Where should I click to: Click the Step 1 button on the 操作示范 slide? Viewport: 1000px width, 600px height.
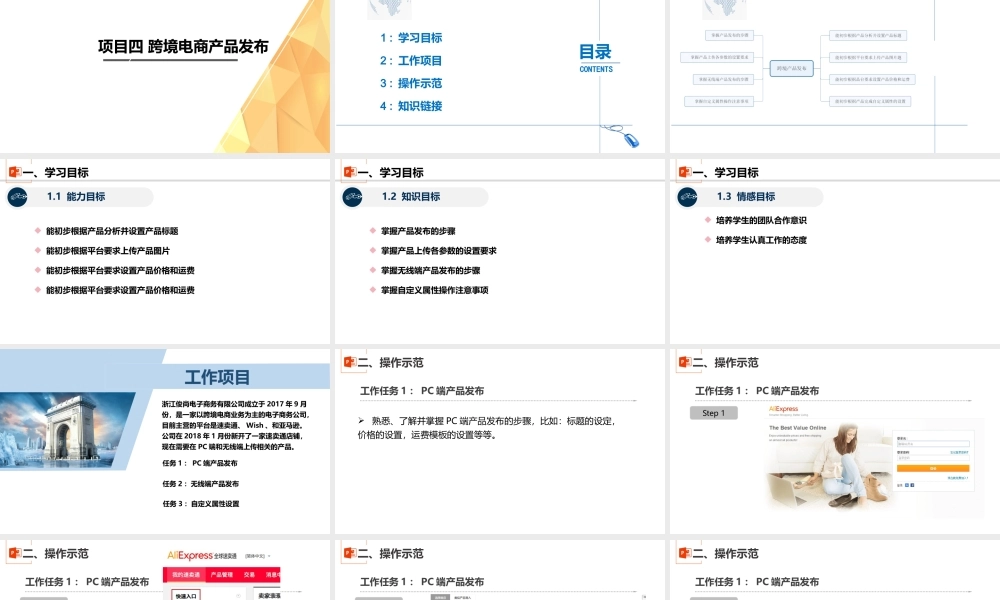pos(713,411)
